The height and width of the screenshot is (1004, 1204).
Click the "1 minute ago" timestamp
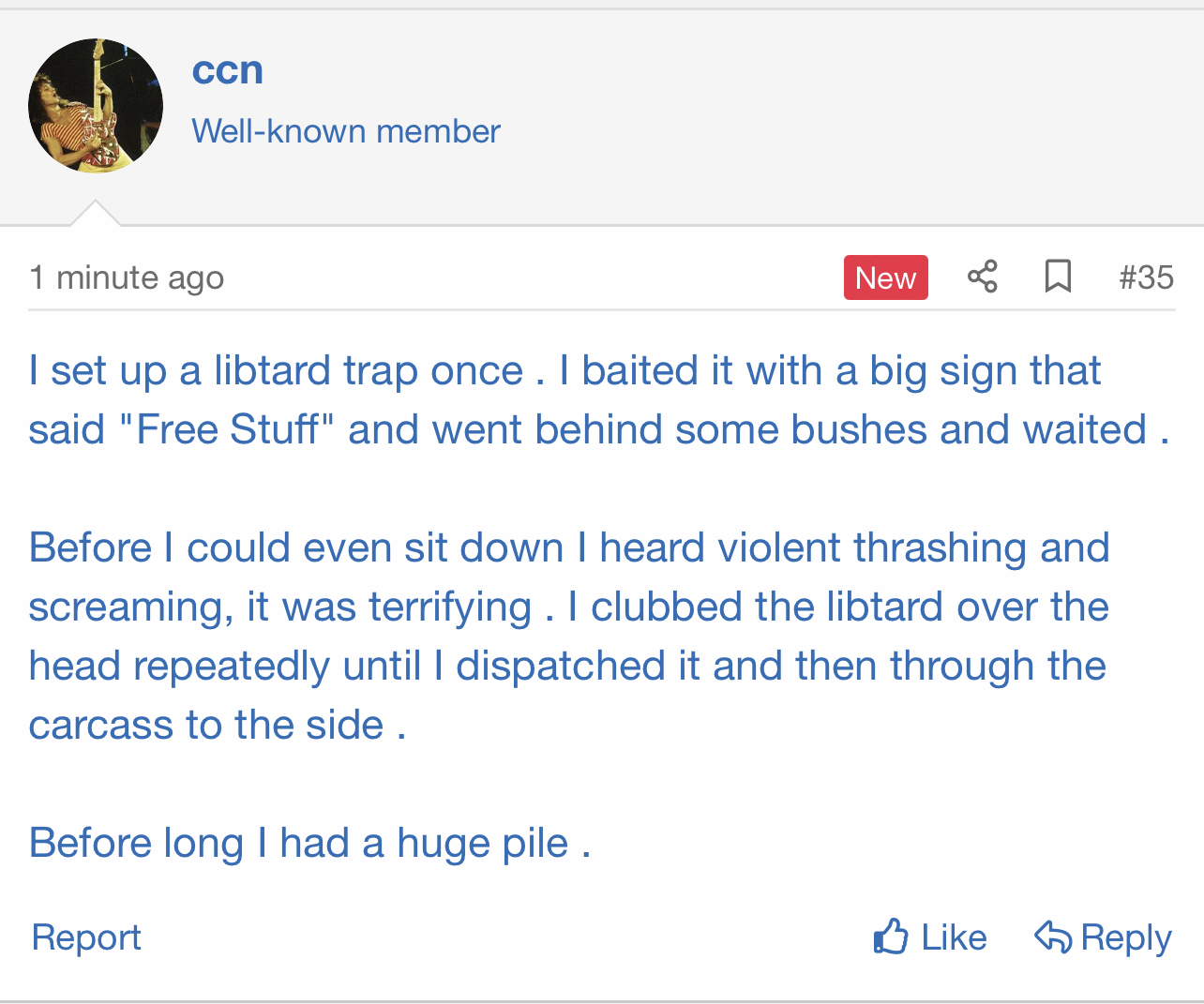[127, 277]
